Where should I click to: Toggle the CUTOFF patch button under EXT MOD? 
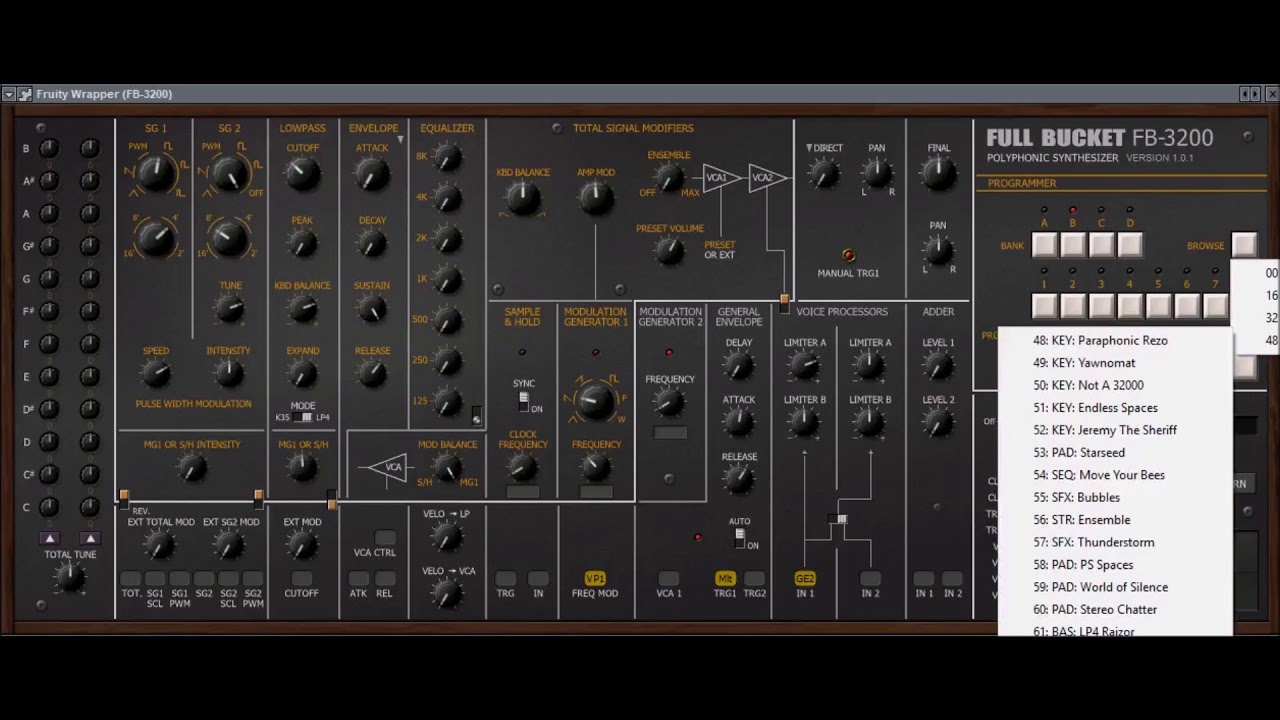pyautogui.click(x=301, y=578)
